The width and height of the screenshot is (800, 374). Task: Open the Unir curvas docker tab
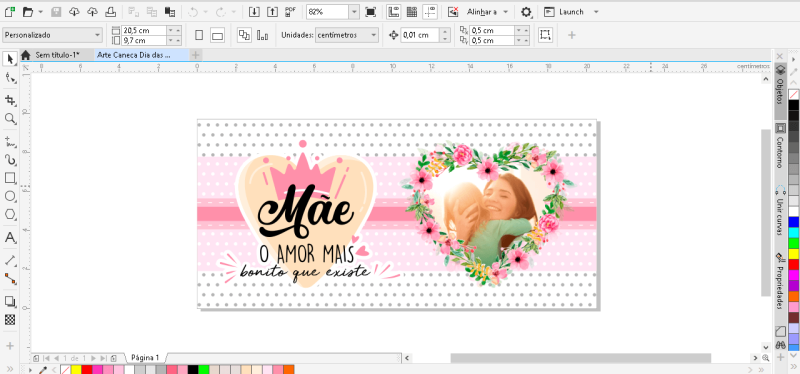(780, 211)
